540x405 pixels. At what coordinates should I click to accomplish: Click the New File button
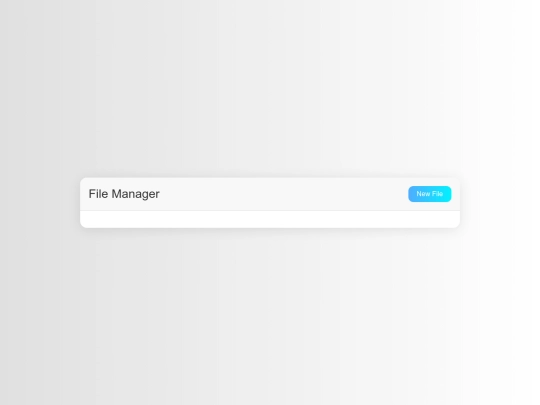click(429, 194)
